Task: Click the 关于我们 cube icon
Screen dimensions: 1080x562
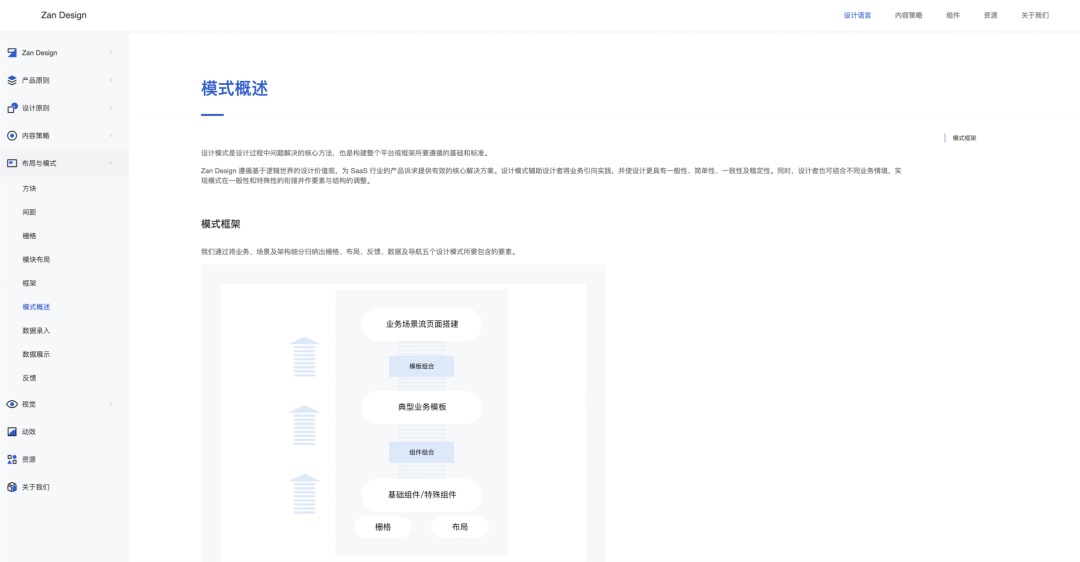Action: click(x=12, y=487)
